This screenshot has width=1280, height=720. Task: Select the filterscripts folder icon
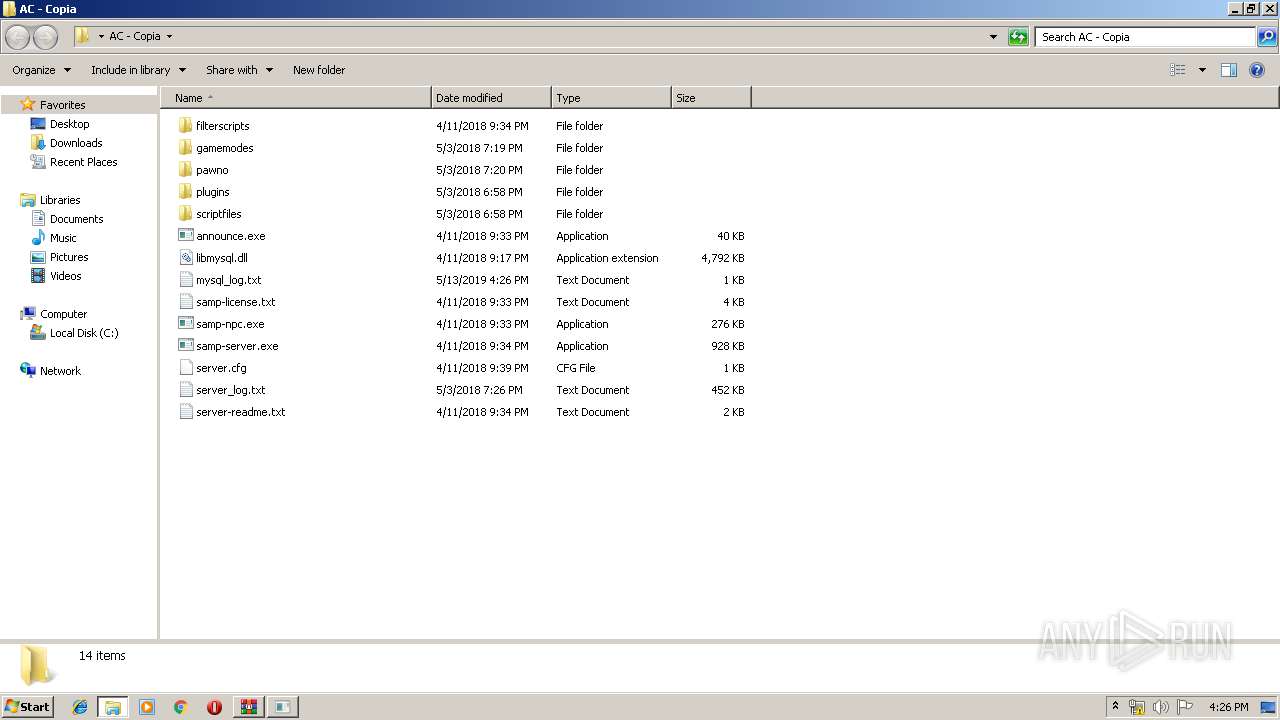coord(185,126)
